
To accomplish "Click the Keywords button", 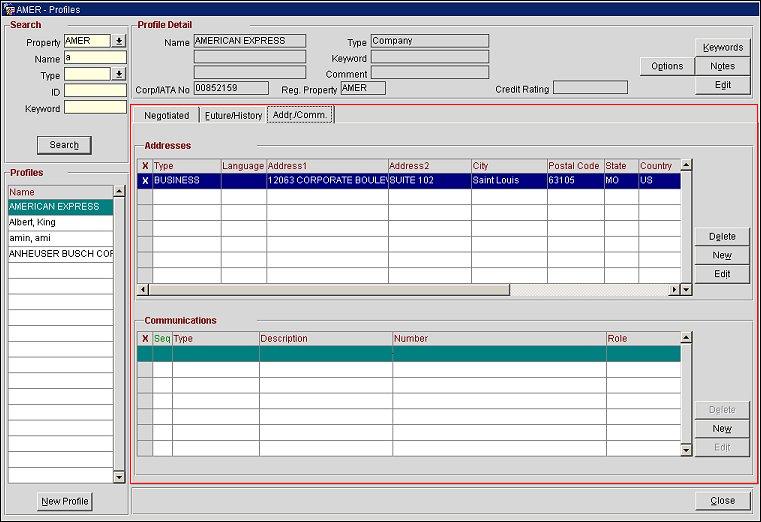I will click(722, 47).
